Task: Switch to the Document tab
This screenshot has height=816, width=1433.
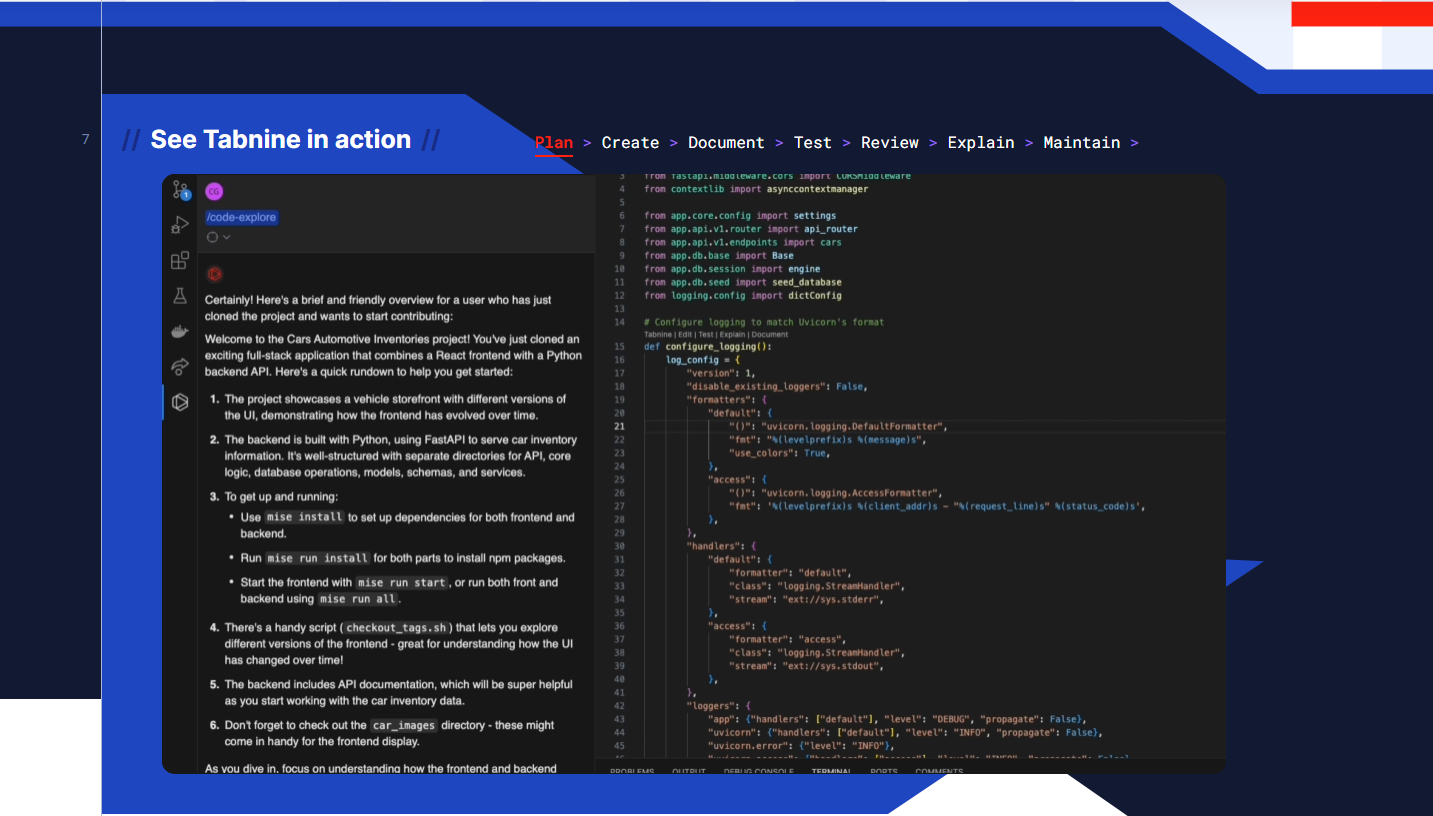Action: pyautogui.click(x=726, y=143)
